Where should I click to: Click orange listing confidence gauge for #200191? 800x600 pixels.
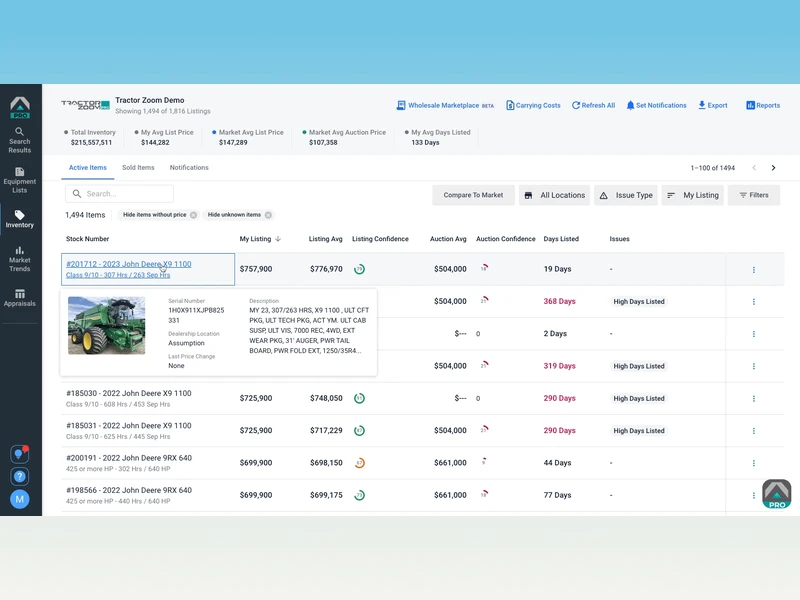(360, 463)
